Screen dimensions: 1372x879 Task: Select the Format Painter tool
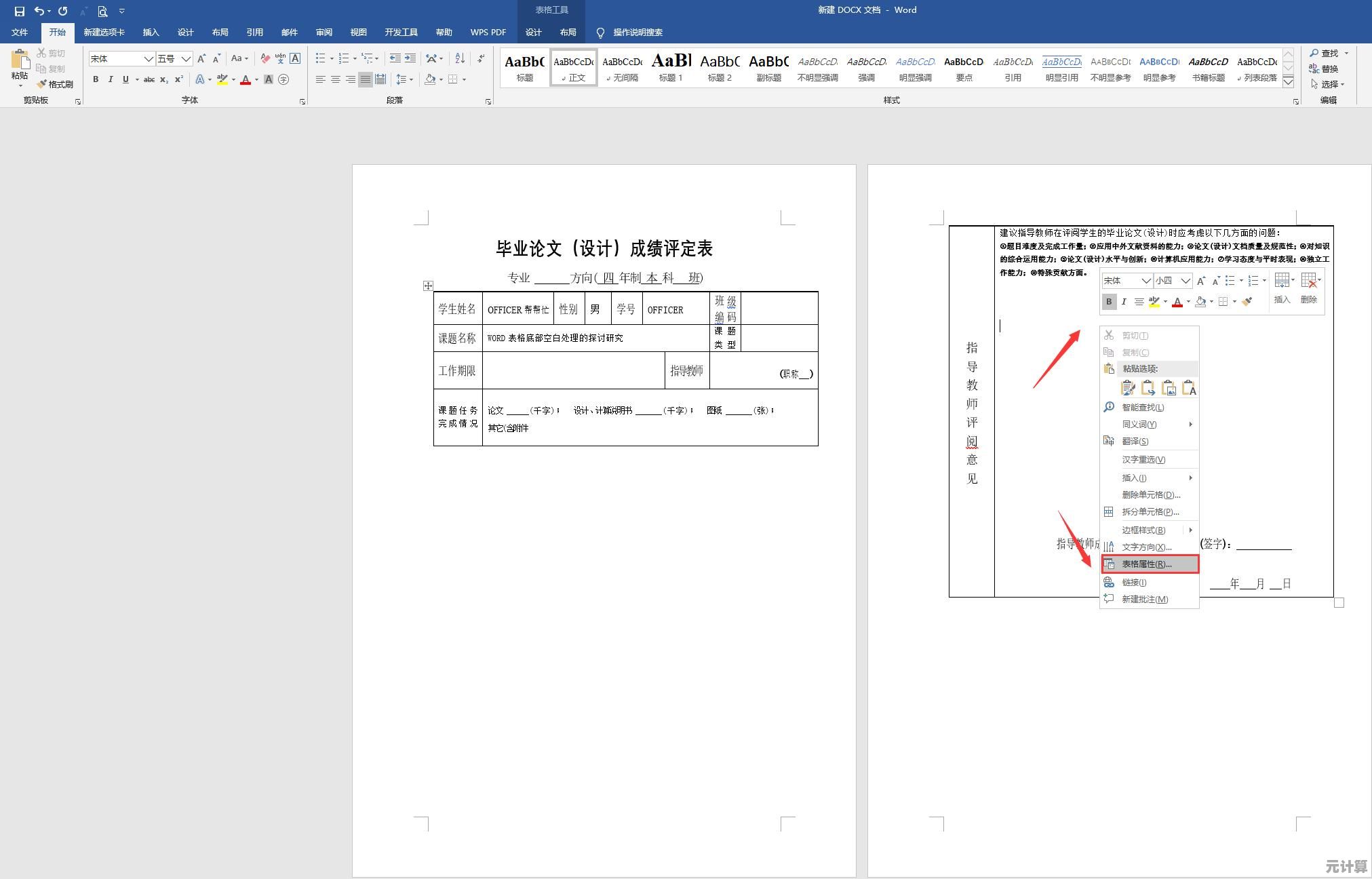(x=57, y=84)
